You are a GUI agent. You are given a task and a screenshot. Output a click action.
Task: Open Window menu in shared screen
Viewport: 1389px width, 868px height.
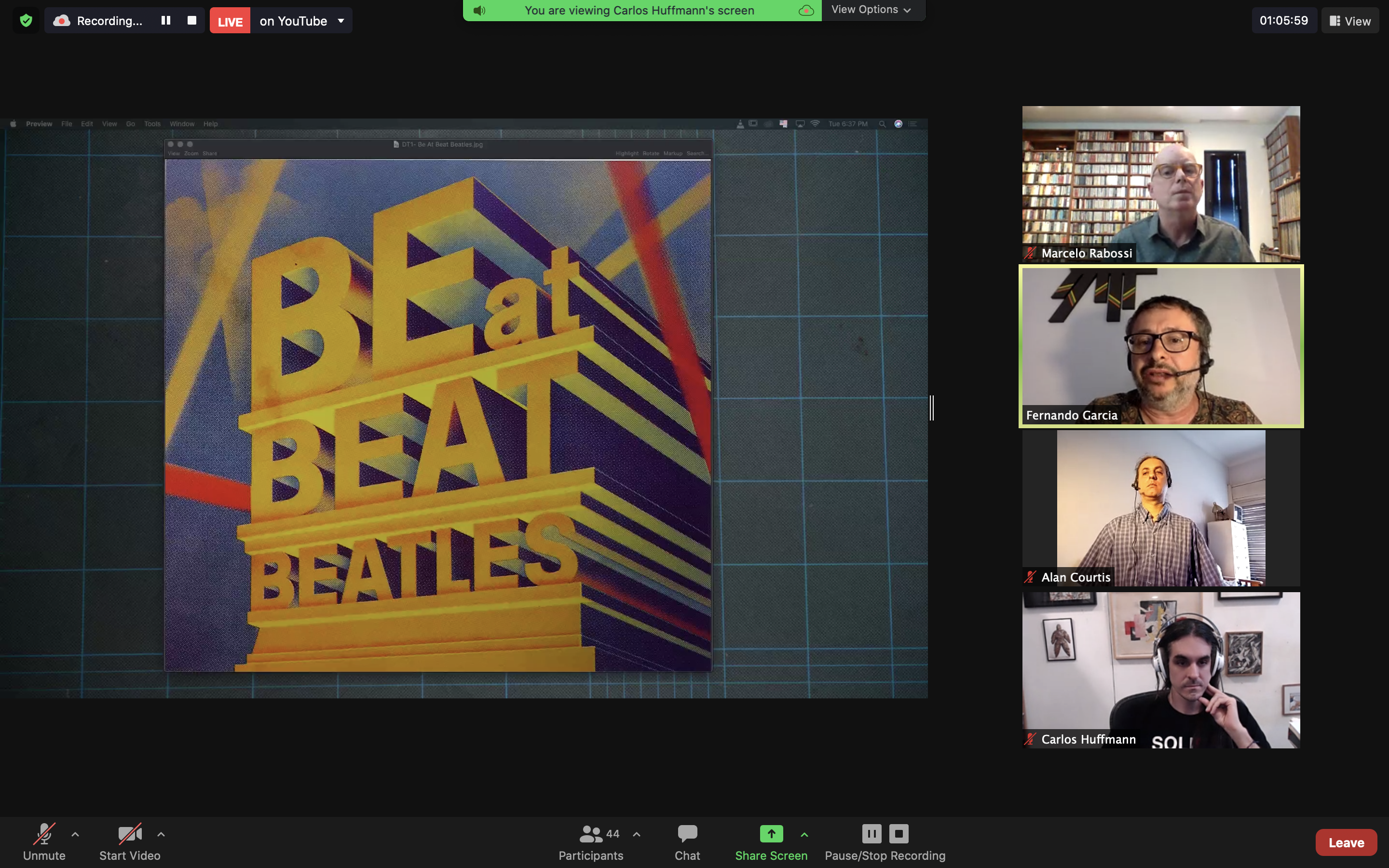click(182, 123)
